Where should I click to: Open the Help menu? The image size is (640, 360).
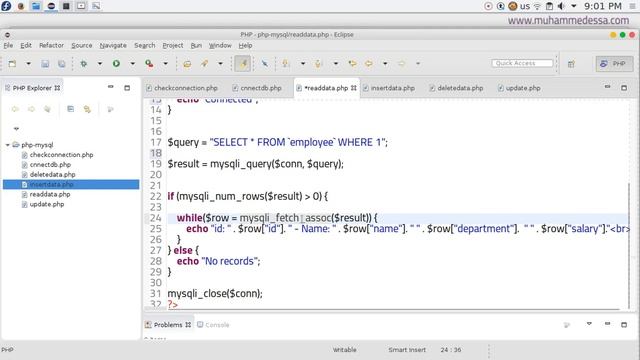245,45
